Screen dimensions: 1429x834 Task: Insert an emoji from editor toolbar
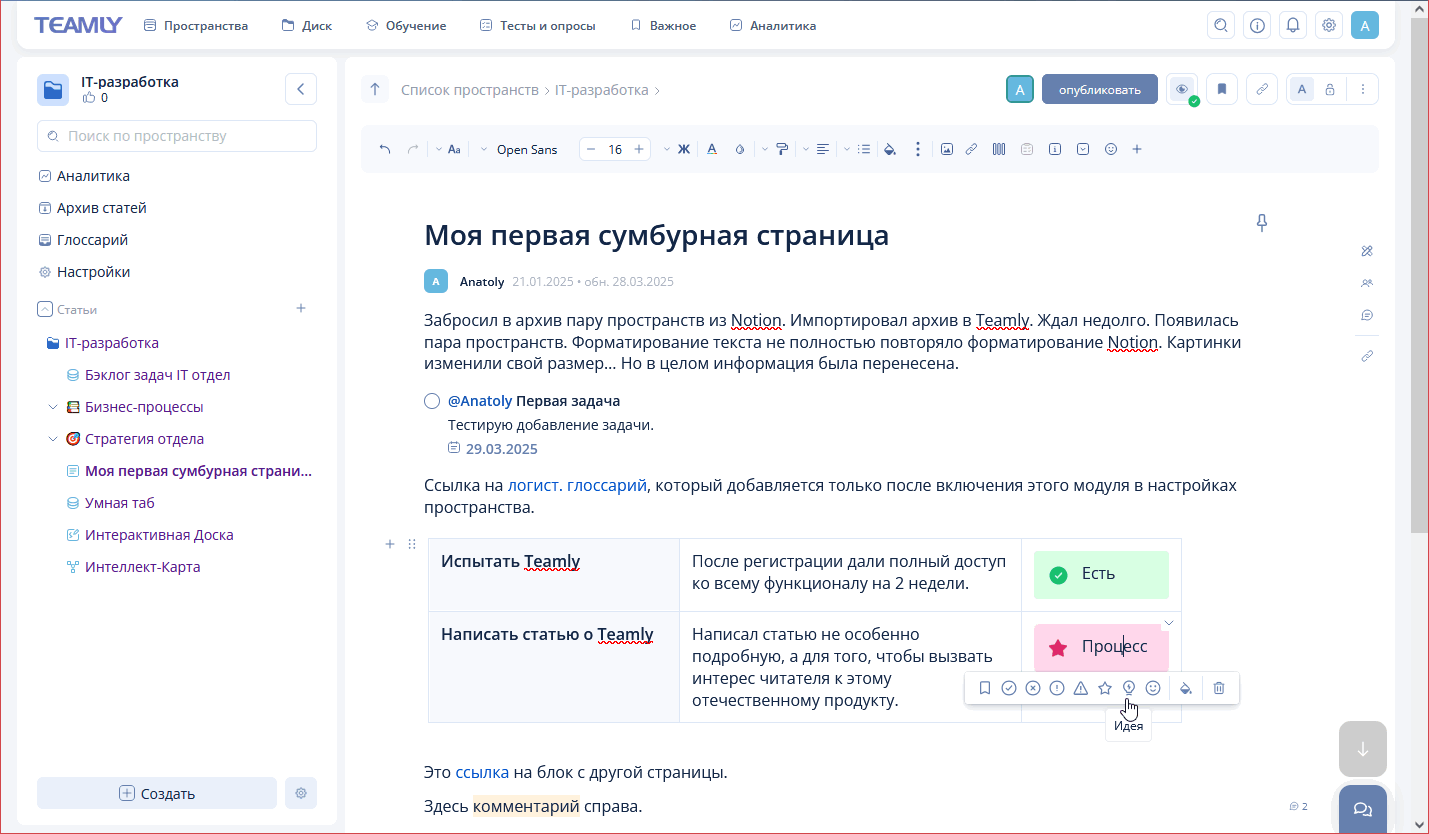click(x=1110, y=150)
